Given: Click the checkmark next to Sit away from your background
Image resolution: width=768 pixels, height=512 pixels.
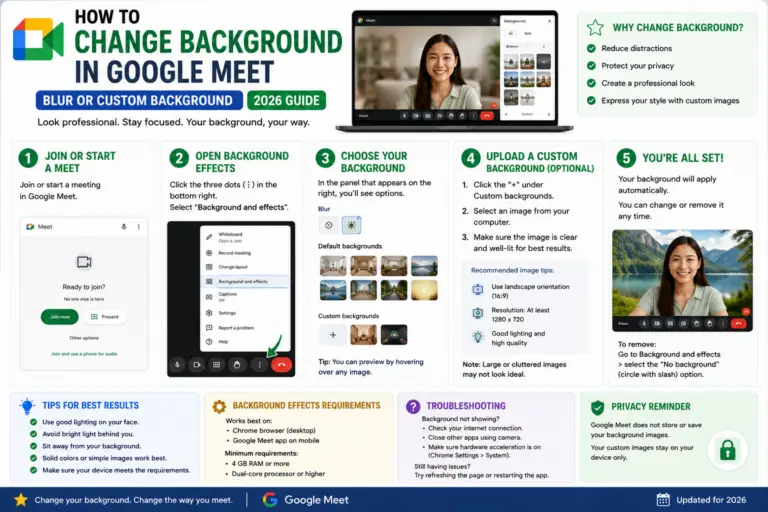Looking at the screenshot, I should [33, 446].
